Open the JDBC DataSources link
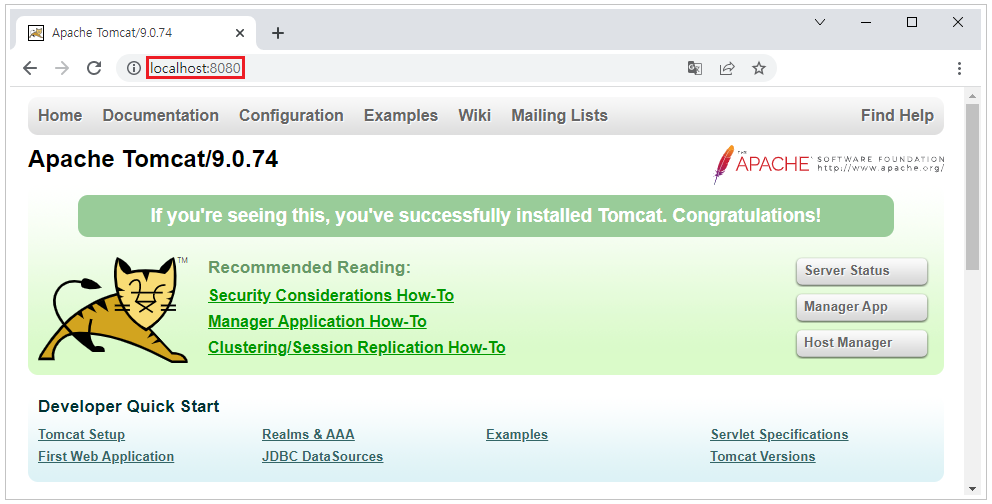992x504 pixels. tap(323, 456)
